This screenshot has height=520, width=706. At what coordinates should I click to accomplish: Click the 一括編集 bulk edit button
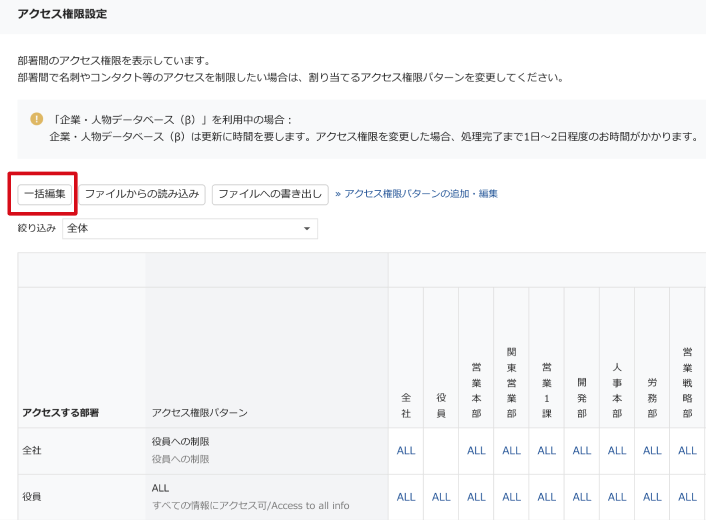[44, 194]
